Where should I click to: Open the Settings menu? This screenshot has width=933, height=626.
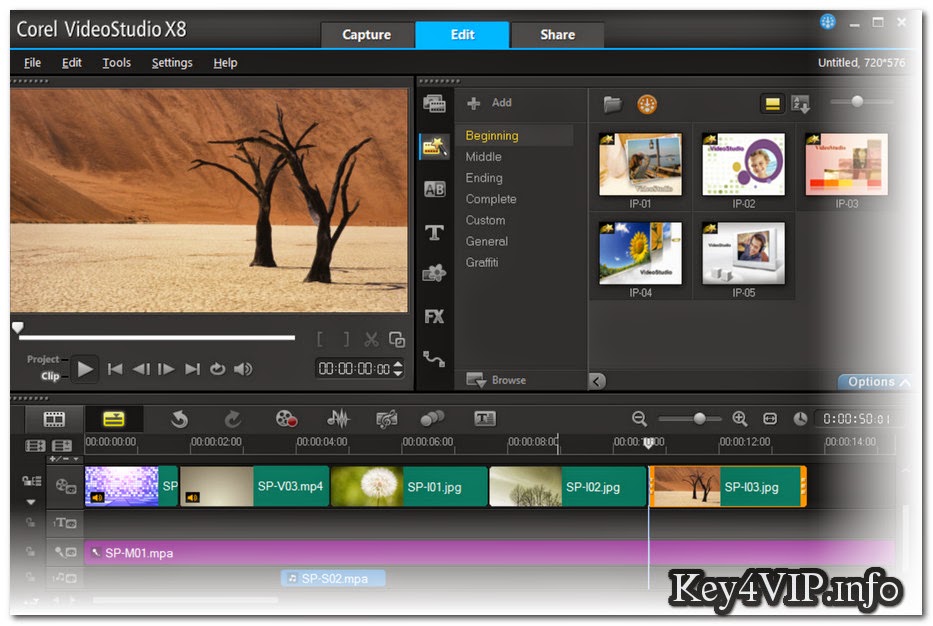coord(172,62)
